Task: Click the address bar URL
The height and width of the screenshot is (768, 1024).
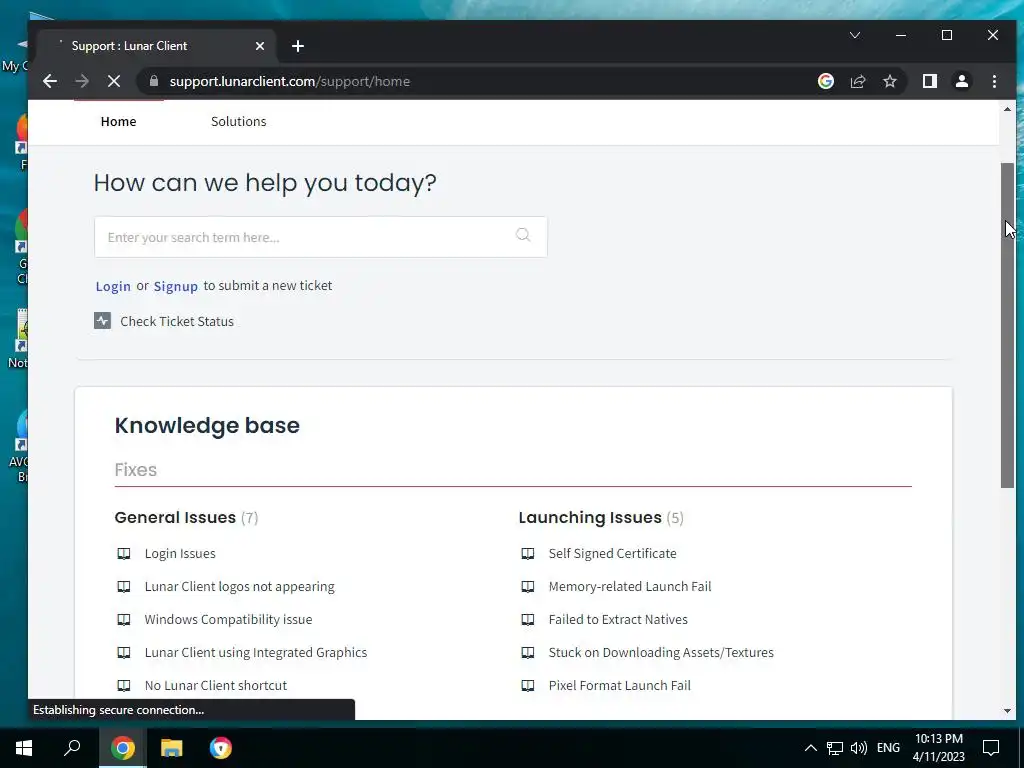Action: pyautogui.click(x=290, y=82)
